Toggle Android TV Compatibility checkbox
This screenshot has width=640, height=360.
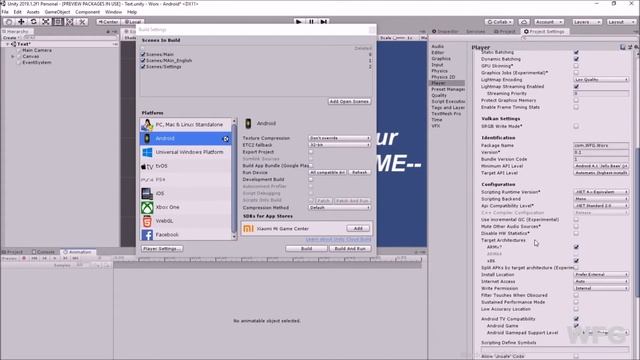pos(576,319)
